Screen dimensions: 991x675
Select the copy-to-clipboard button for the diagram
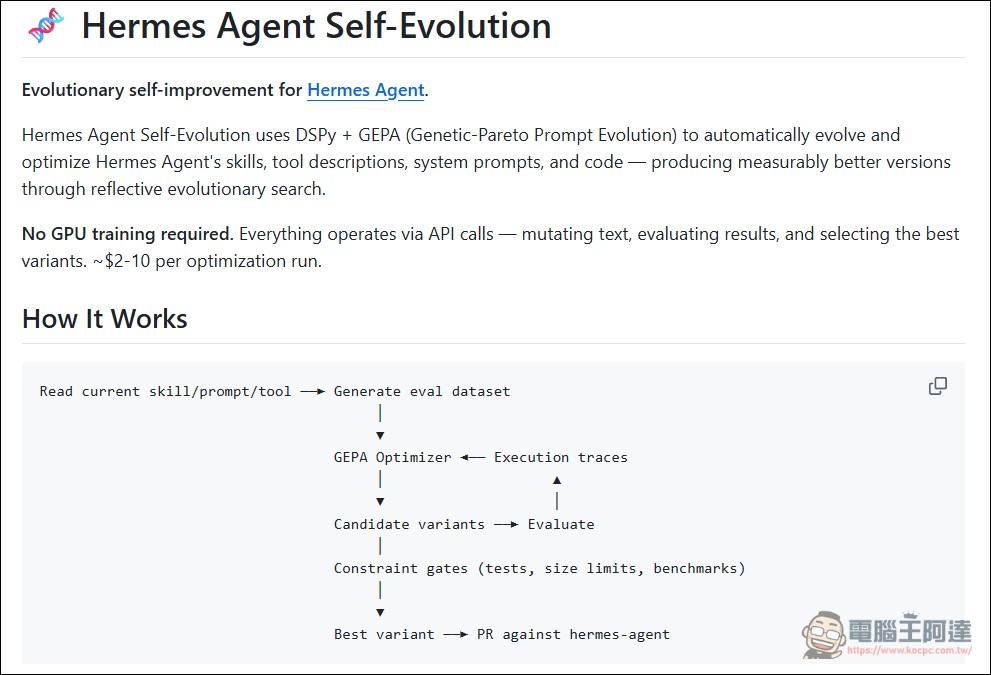(937, 385)
